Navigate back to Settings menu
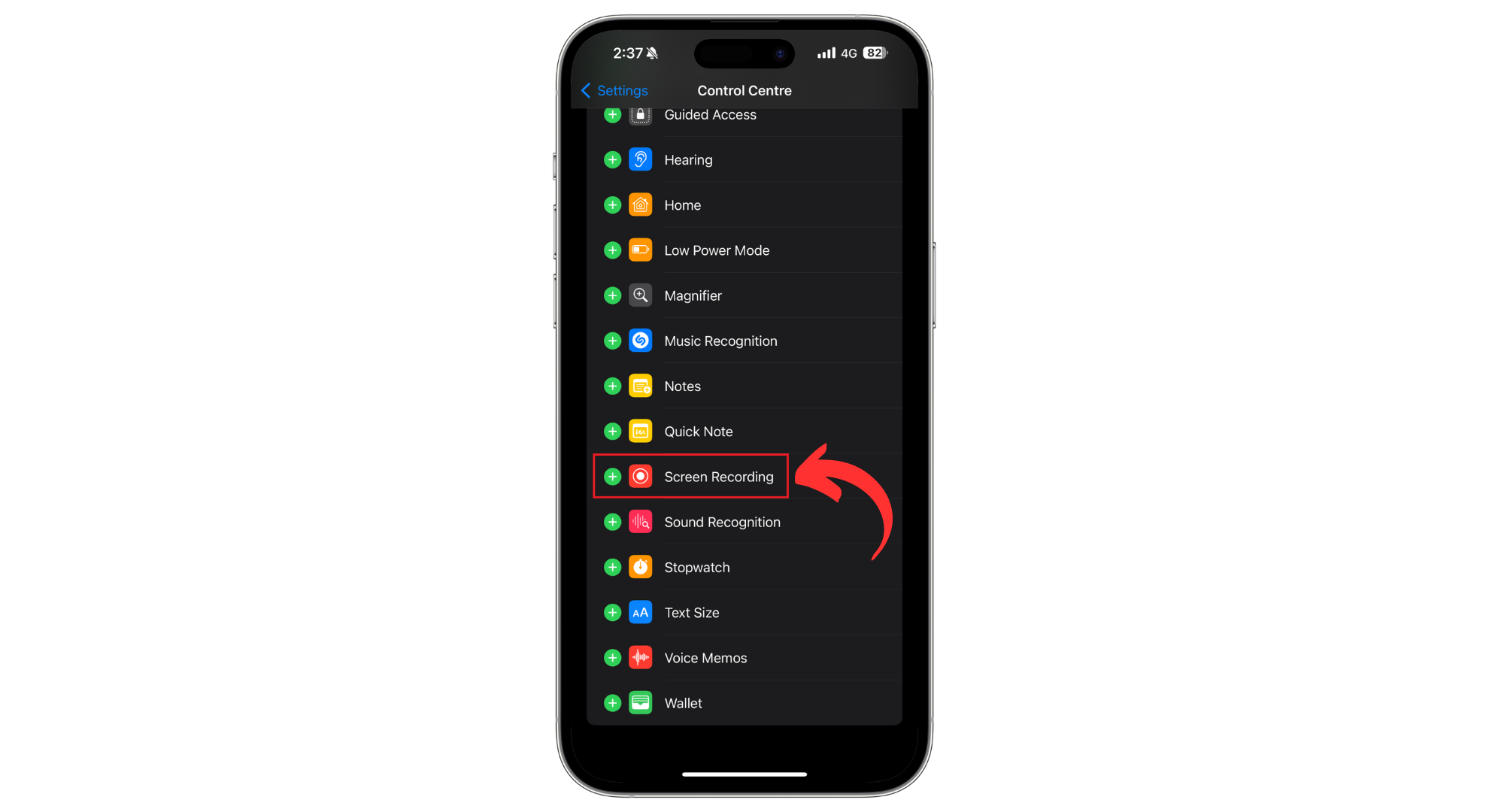The image size is (1489, 812). (x=613, y=90)
